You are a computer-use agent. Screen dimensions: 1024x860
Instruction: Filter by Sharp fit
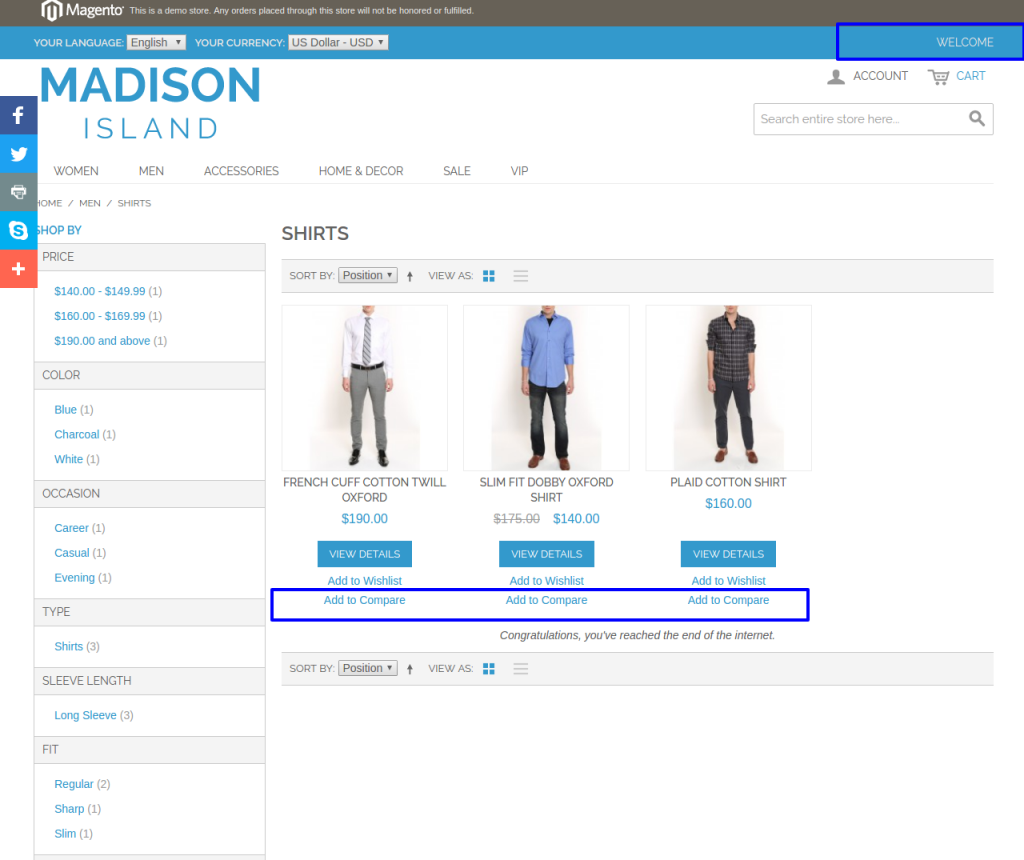(x=69, y=808)
